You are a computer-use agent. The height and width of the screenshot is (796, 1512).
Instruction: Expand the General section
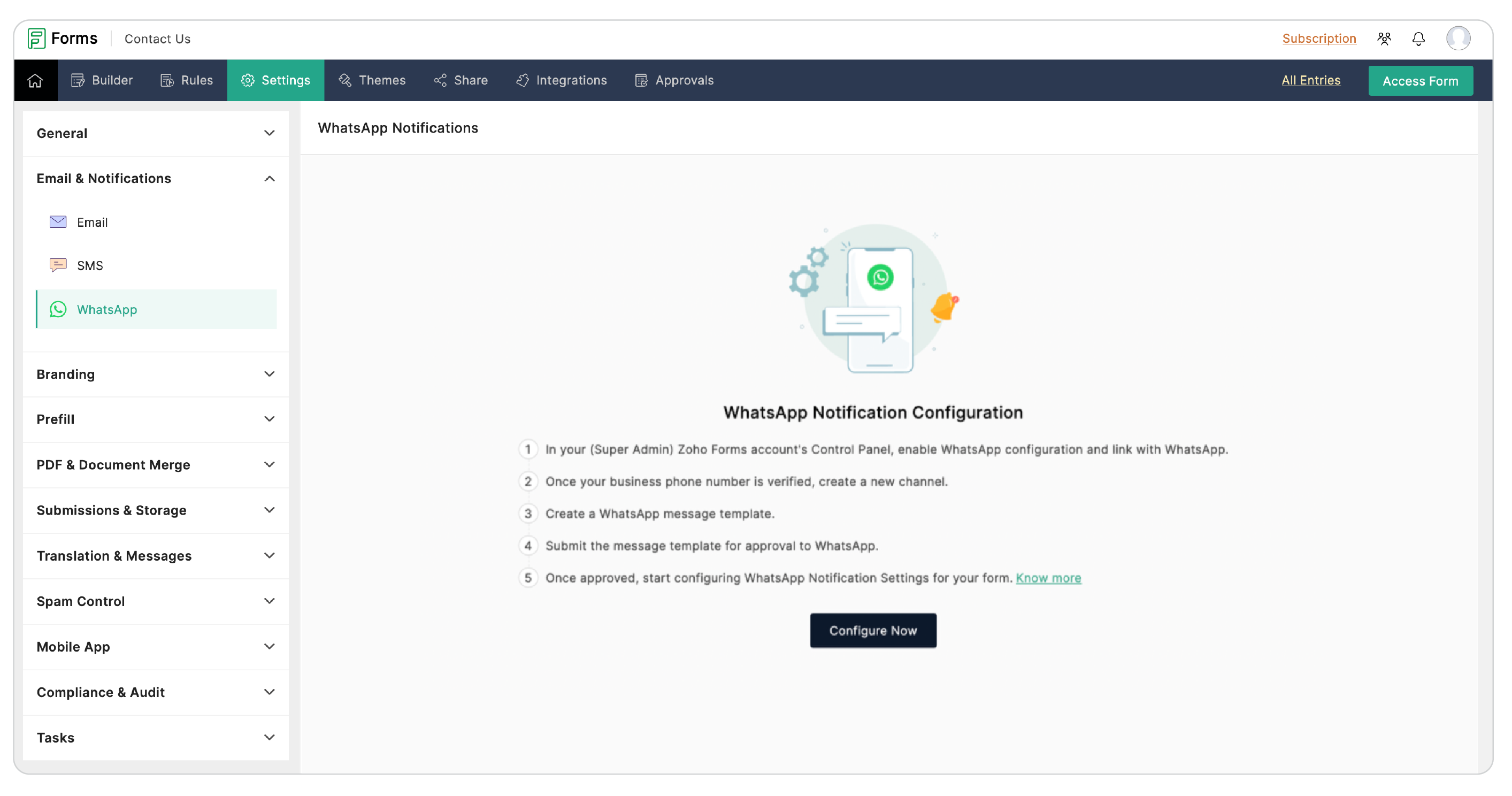pyautogui.click(x=156, y=133)
